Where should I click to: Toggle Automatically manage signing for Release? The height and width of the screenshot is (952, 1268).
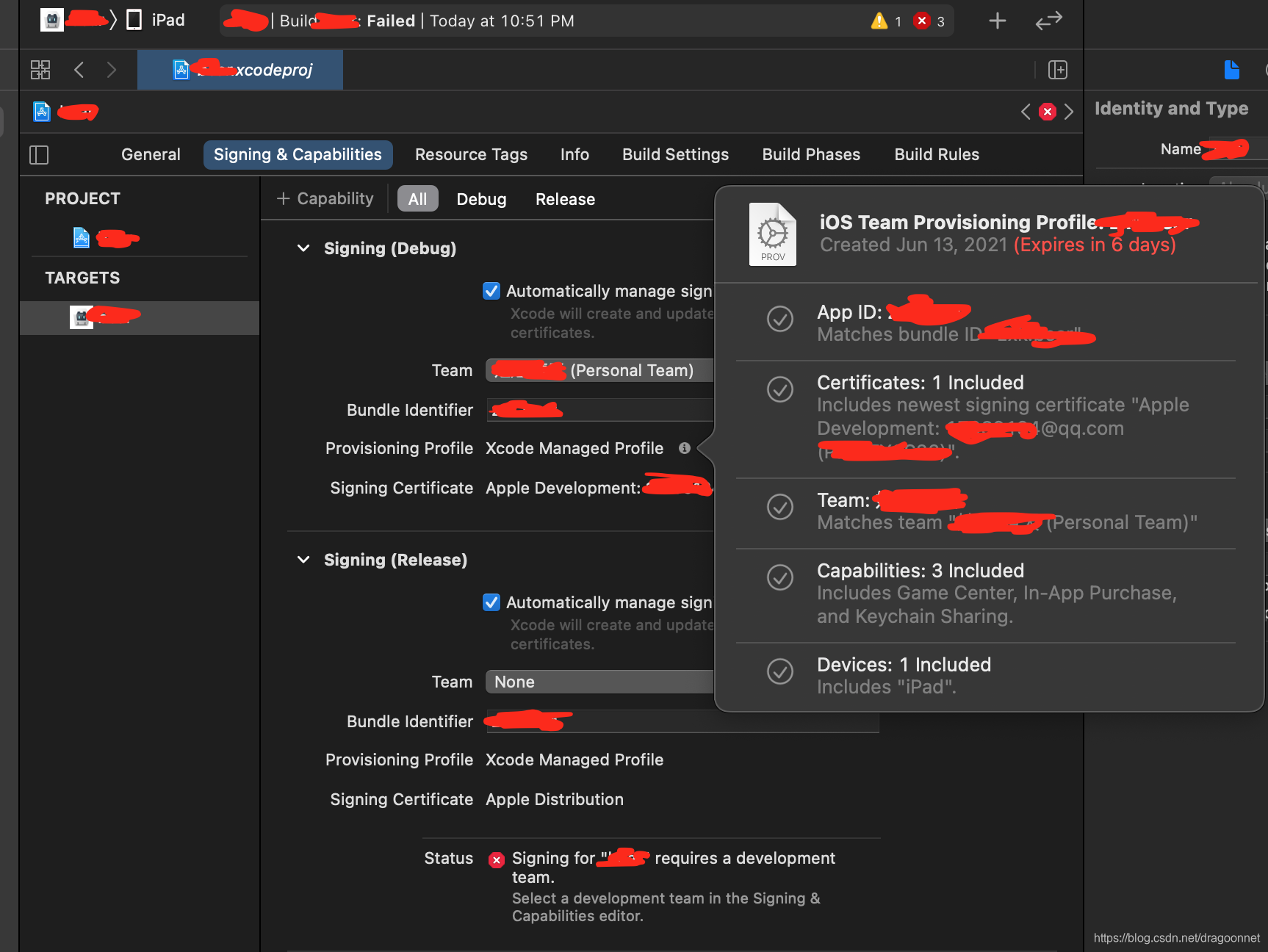click(x=491, y=602)
